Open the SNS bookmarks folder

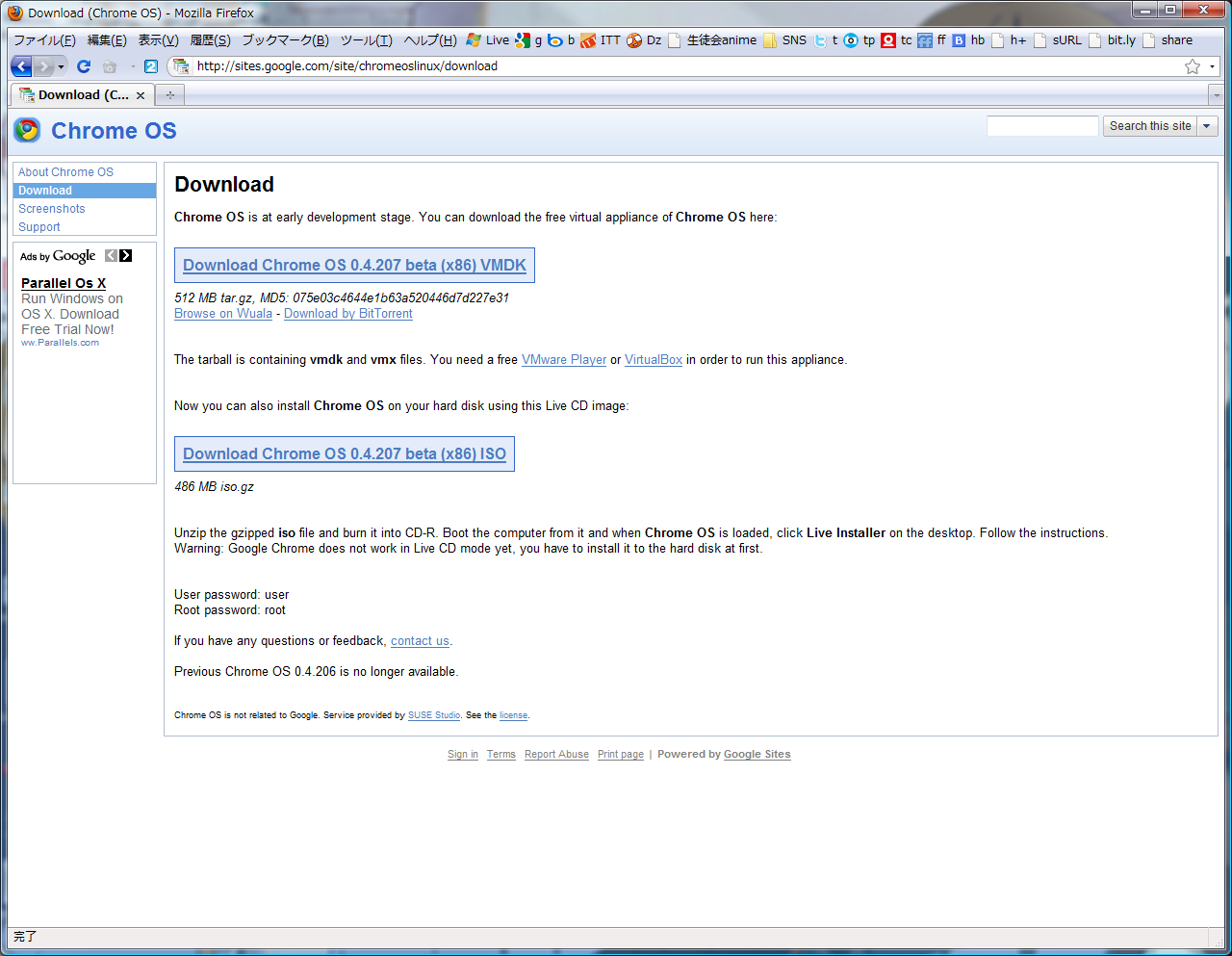point(785,40)
